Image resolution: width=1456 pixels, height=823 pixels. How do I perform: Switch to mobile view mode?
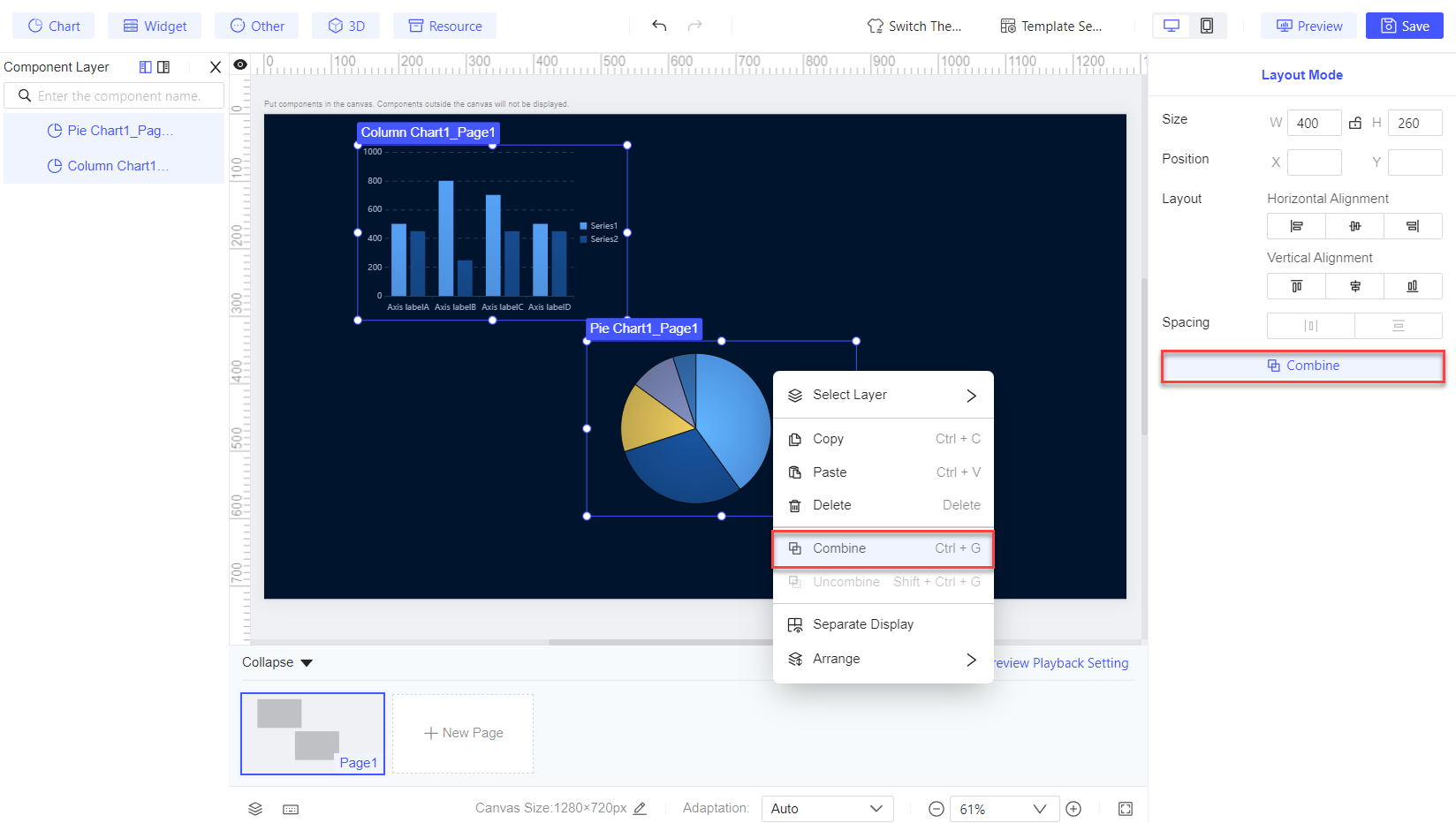click(x=1207, y=26)
